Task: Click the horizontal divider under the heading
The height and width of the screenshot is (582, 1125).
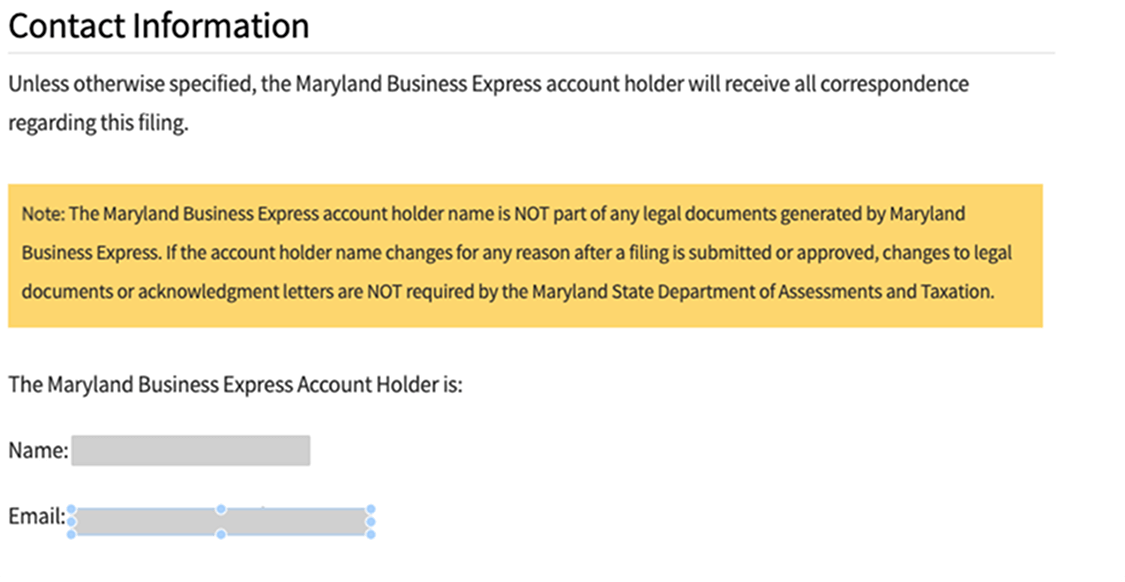Action: pyautogui.click(x=532, y=52)
